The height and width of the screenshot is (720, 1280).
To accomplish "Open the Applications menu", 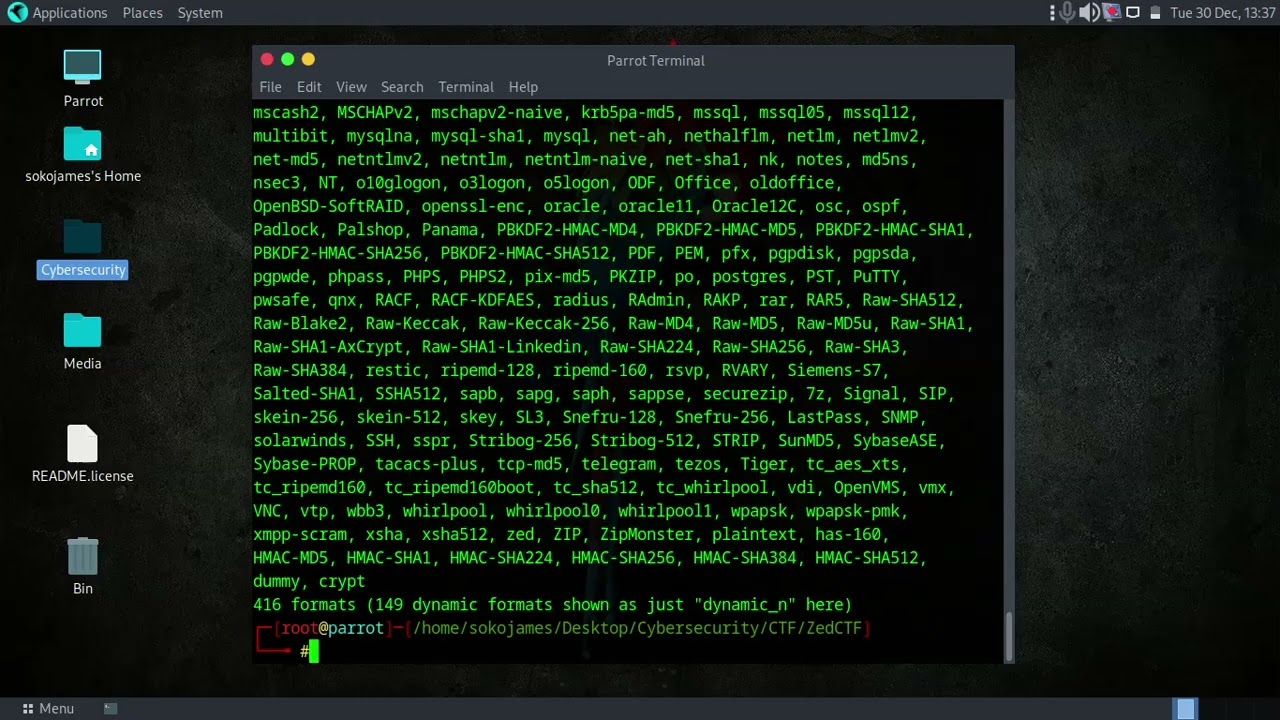I will click(x=69, y=13).
